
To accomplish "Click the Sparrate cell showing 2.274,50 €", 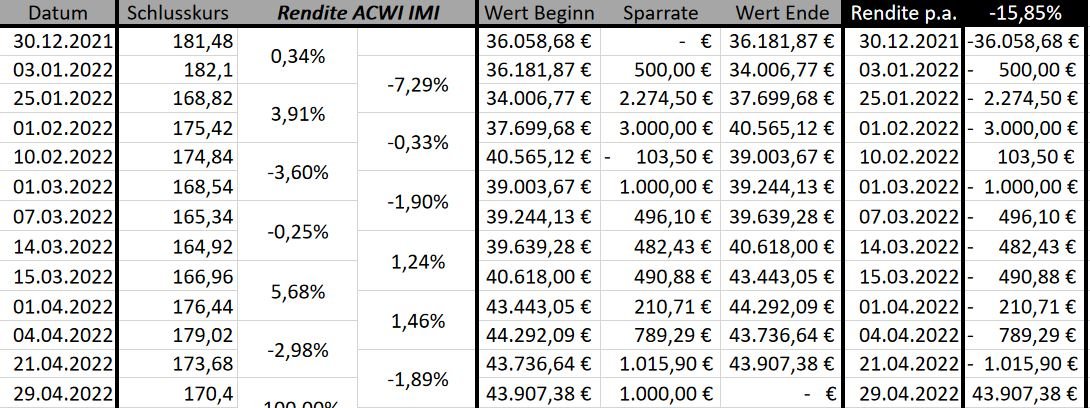I will click(660, 98).
